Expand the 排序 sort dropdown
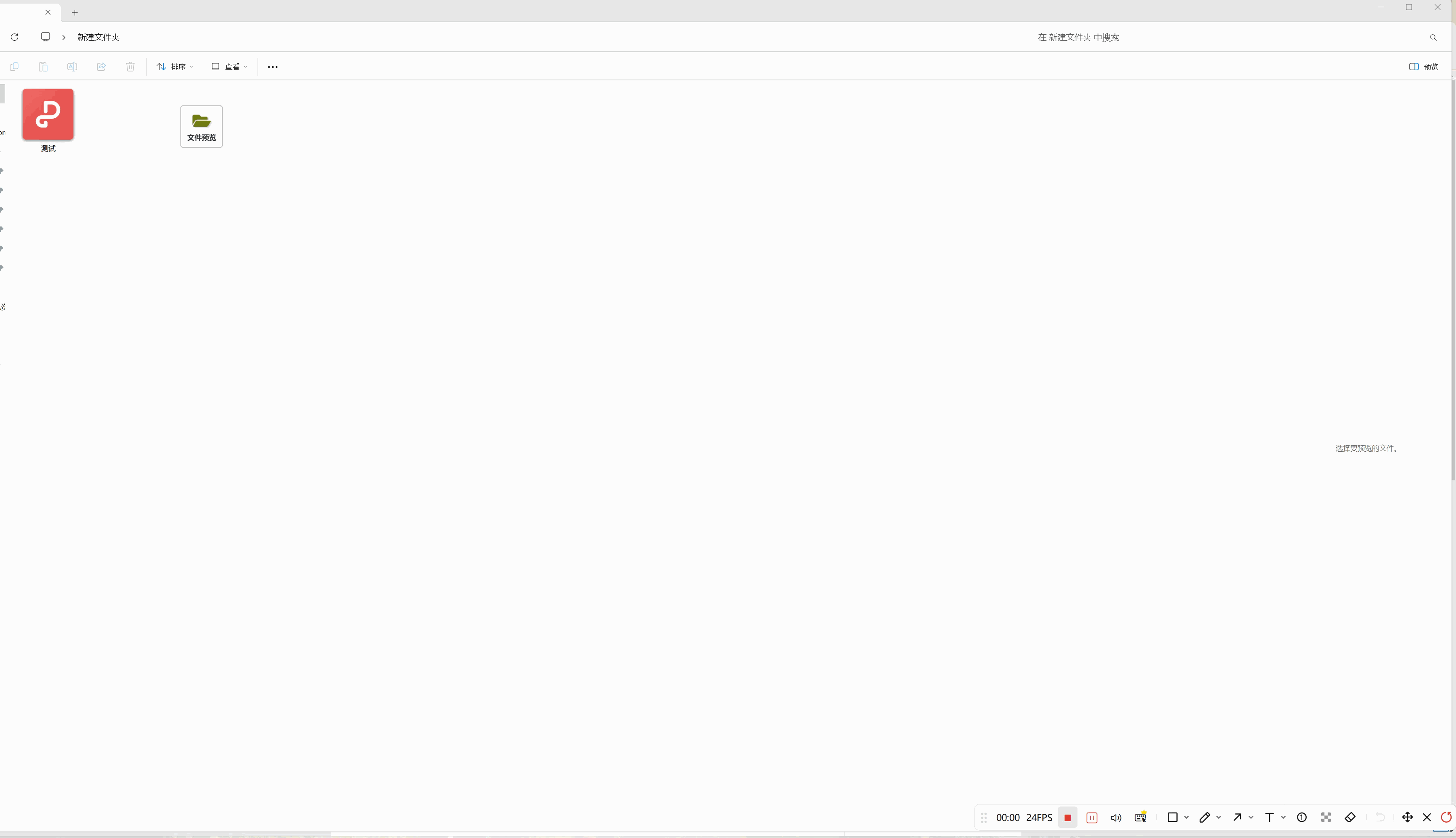This screenshot has height=838, width=1456. [175, 67]
